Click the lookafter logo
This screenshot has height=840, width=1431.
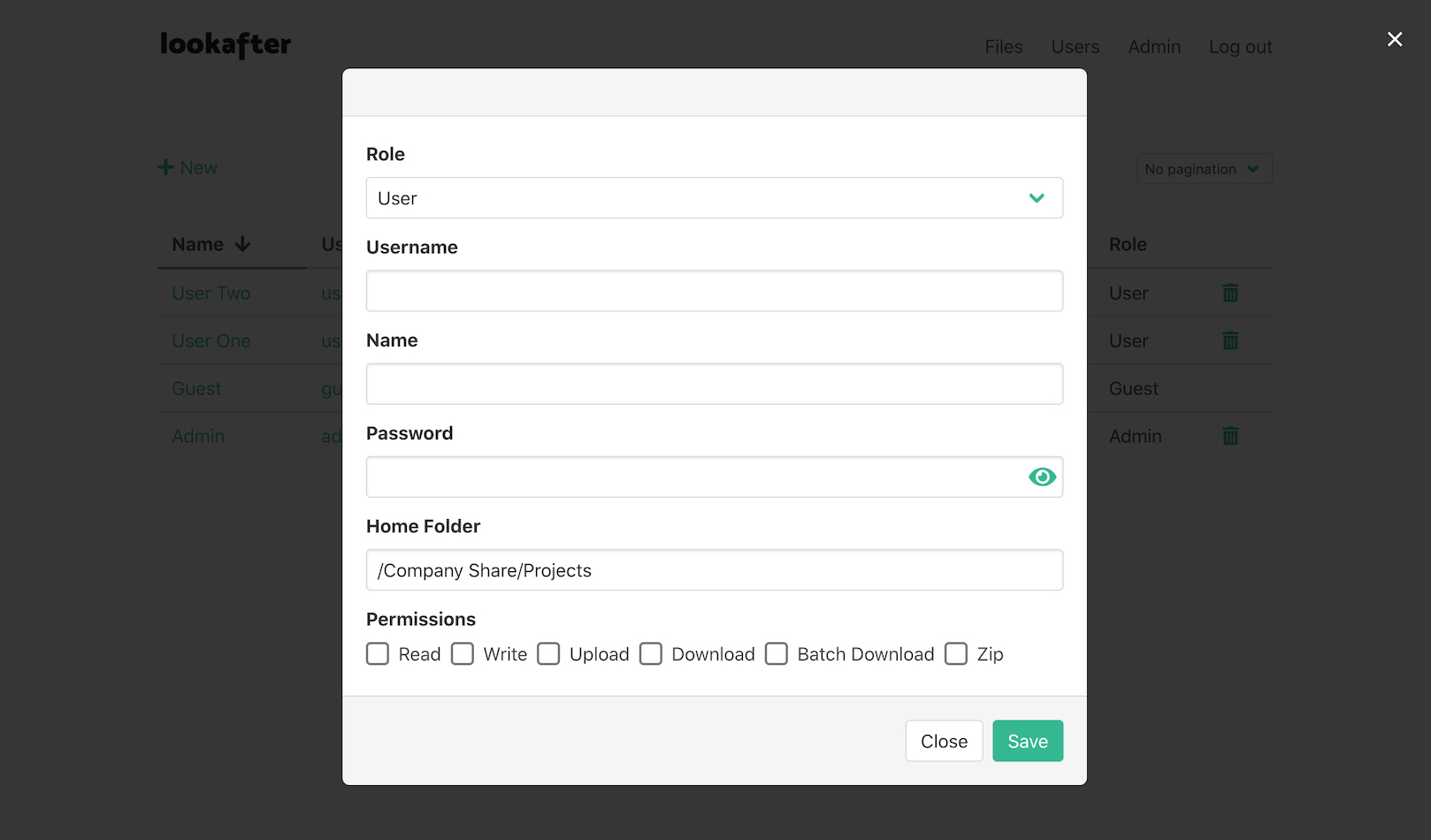(x=226, y=44)
